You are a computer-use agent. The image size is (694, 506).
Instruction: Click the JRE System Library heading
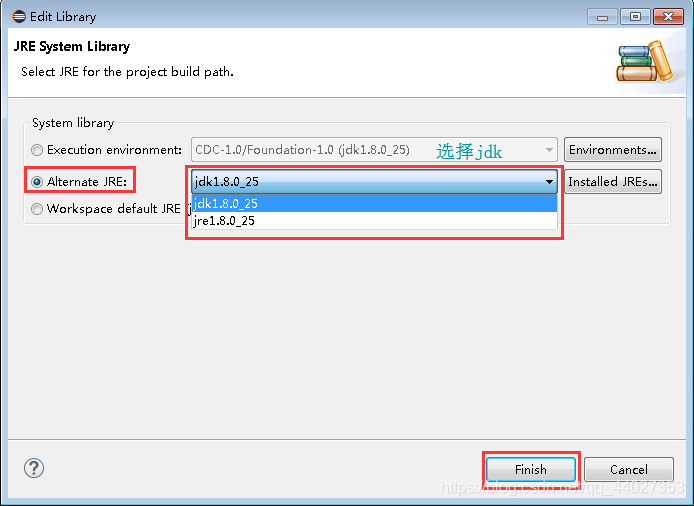pyautogui.click(x=72, y=46)
